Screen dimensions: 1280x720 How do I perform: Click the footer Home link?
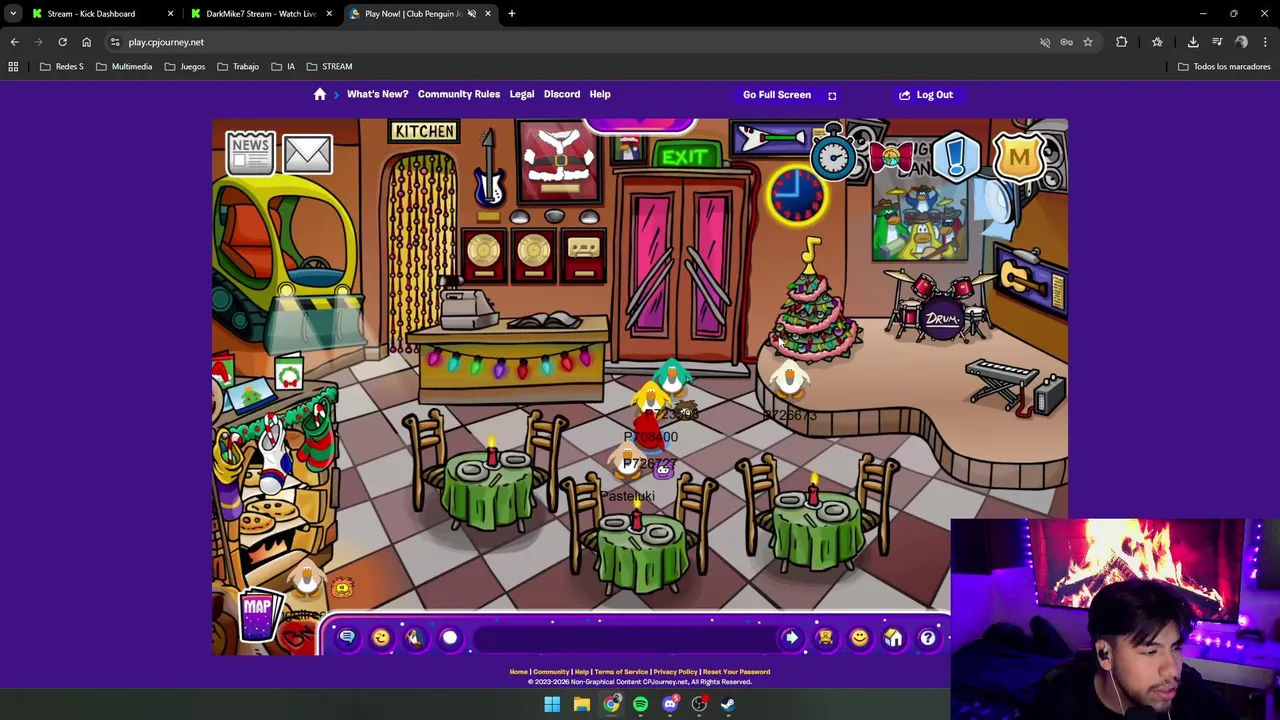click(518, 672)
